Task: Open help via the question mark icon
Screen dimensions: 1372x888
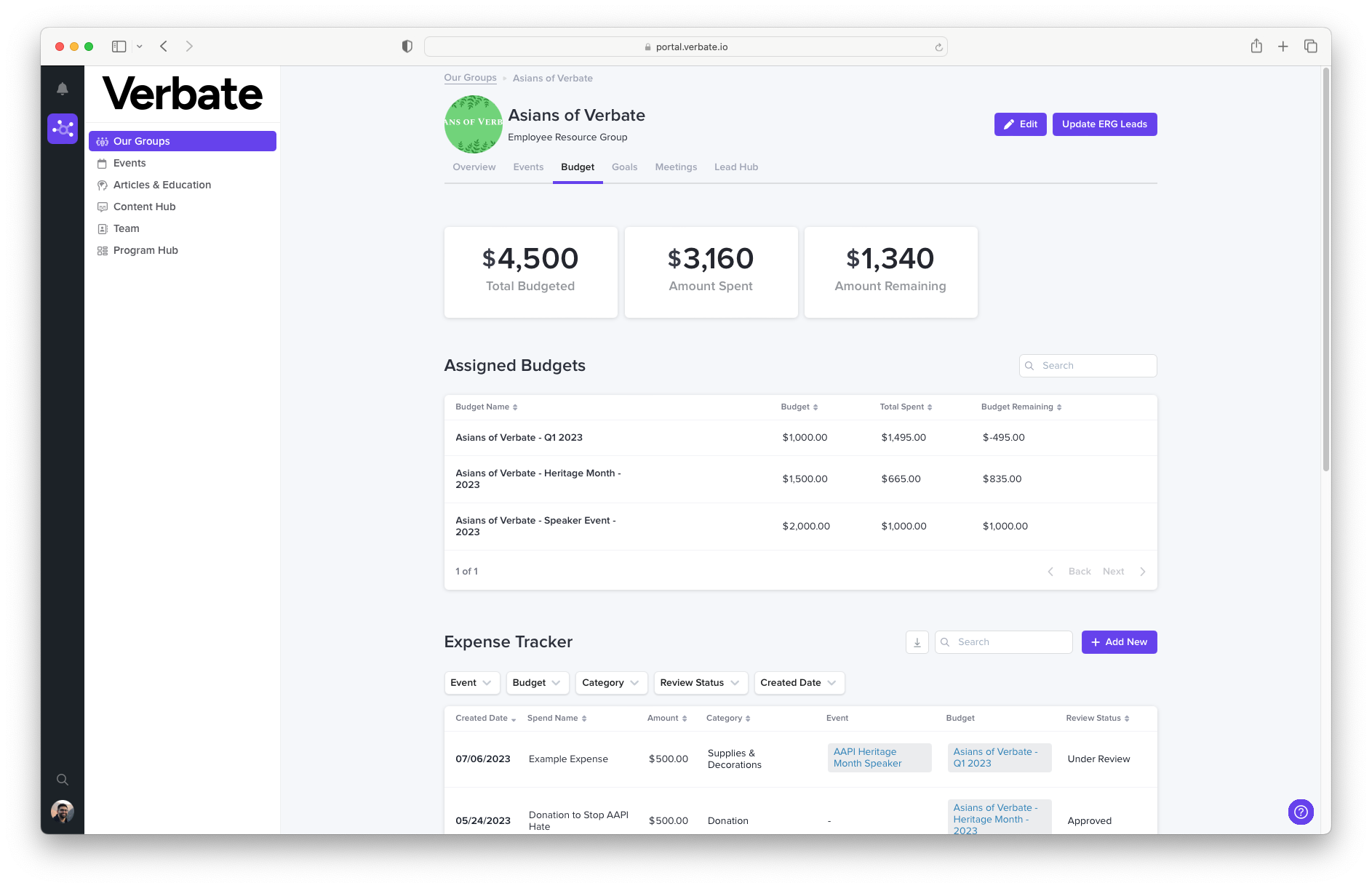Action: coord(1301,812)
